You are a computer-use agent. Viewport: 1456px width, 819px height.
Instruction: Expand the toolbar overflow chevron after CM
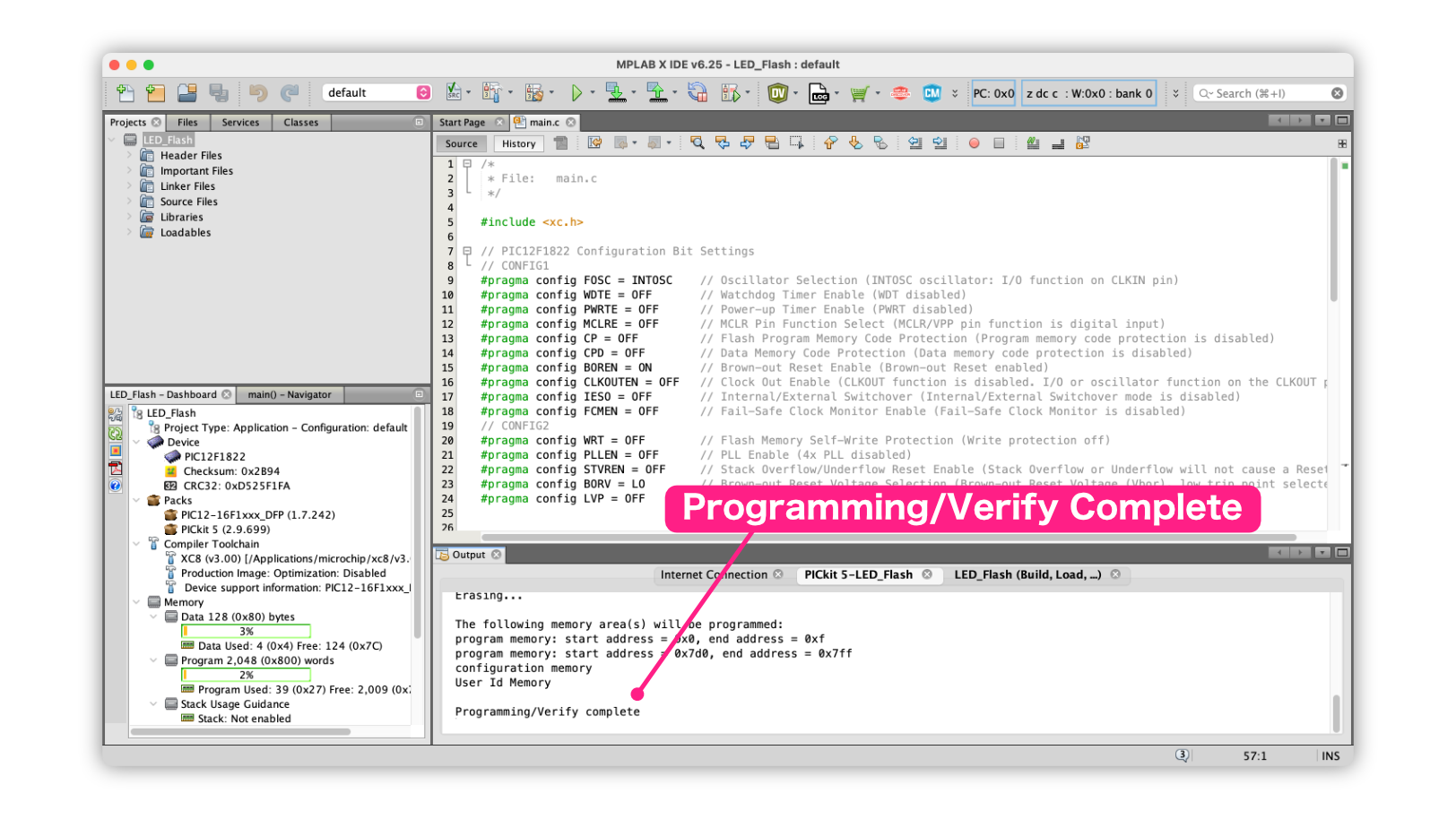(955, 93)
